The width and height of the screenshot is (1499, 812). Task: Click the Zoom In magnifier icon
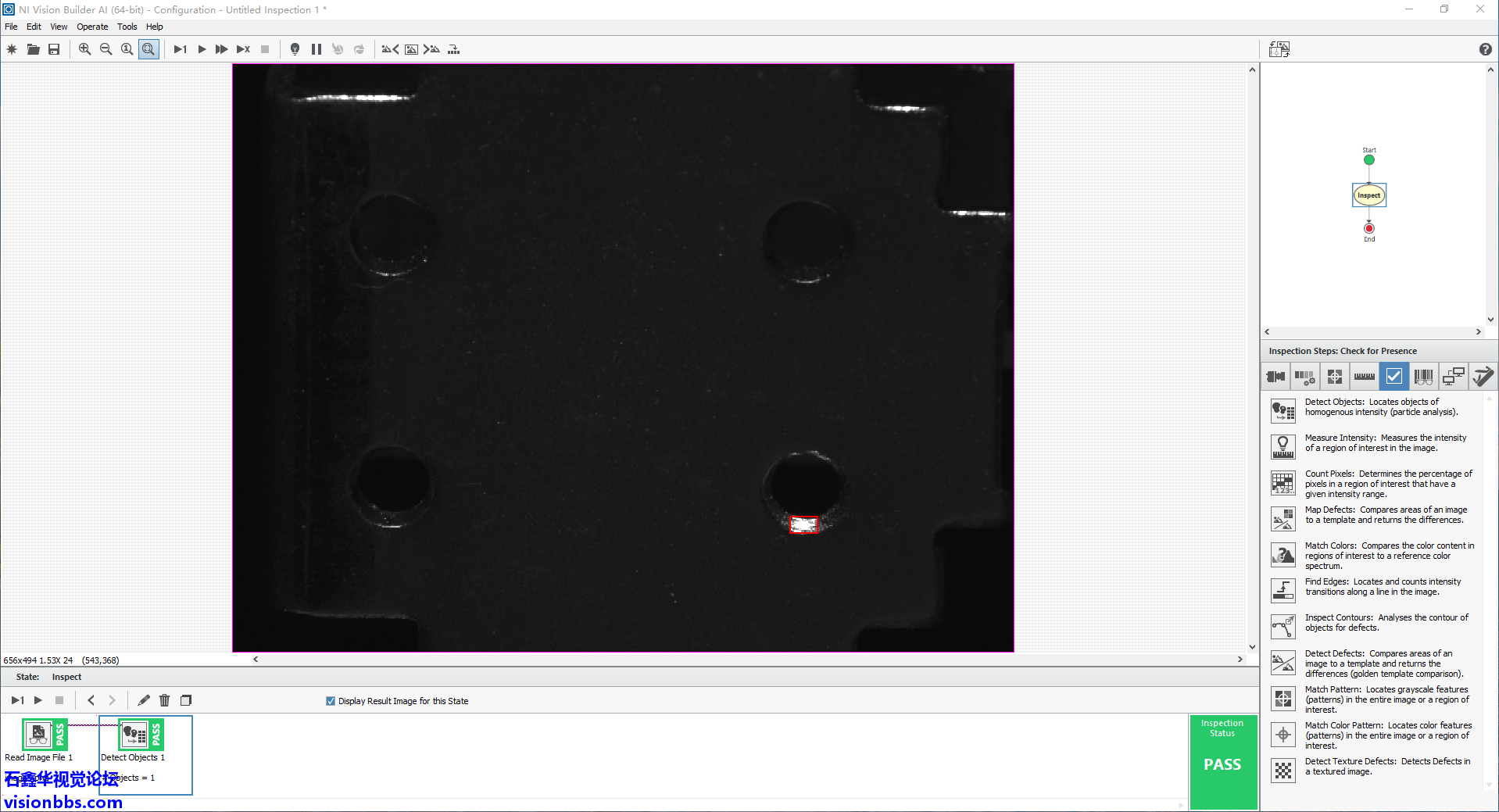(x=84, y=49)
